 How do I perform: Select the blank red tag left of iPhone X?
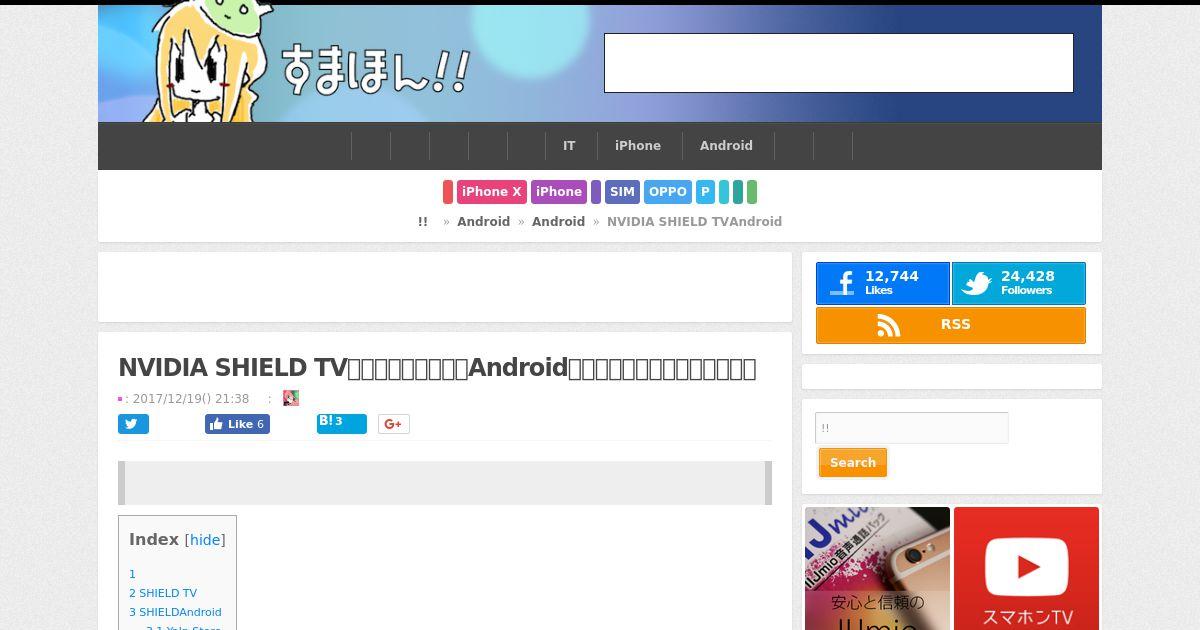[448, 192]
